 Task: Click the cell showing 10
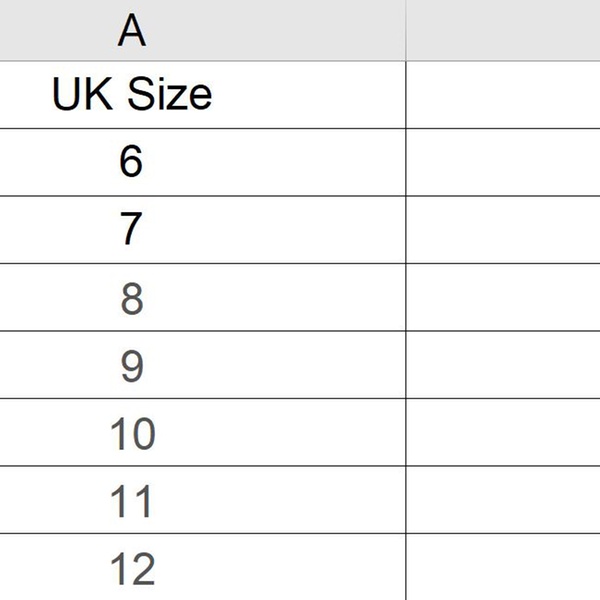pos(132,434)
